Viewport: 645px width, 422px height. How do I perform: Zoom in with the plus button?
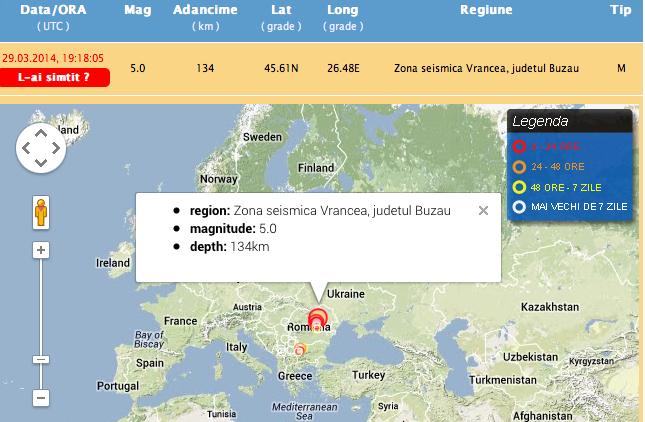41,250
